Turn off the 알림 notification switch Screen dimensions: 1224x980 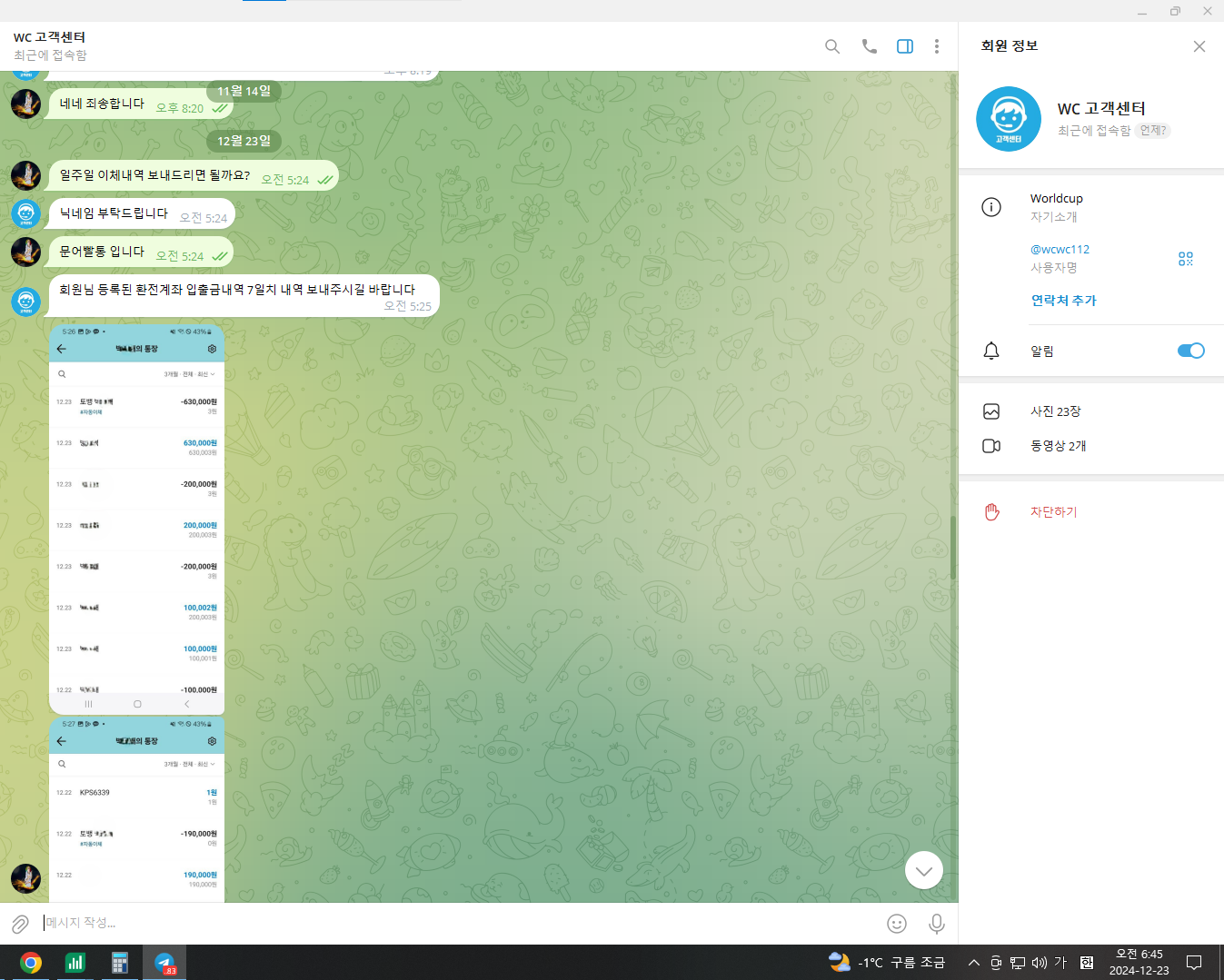click(1190, 351)
